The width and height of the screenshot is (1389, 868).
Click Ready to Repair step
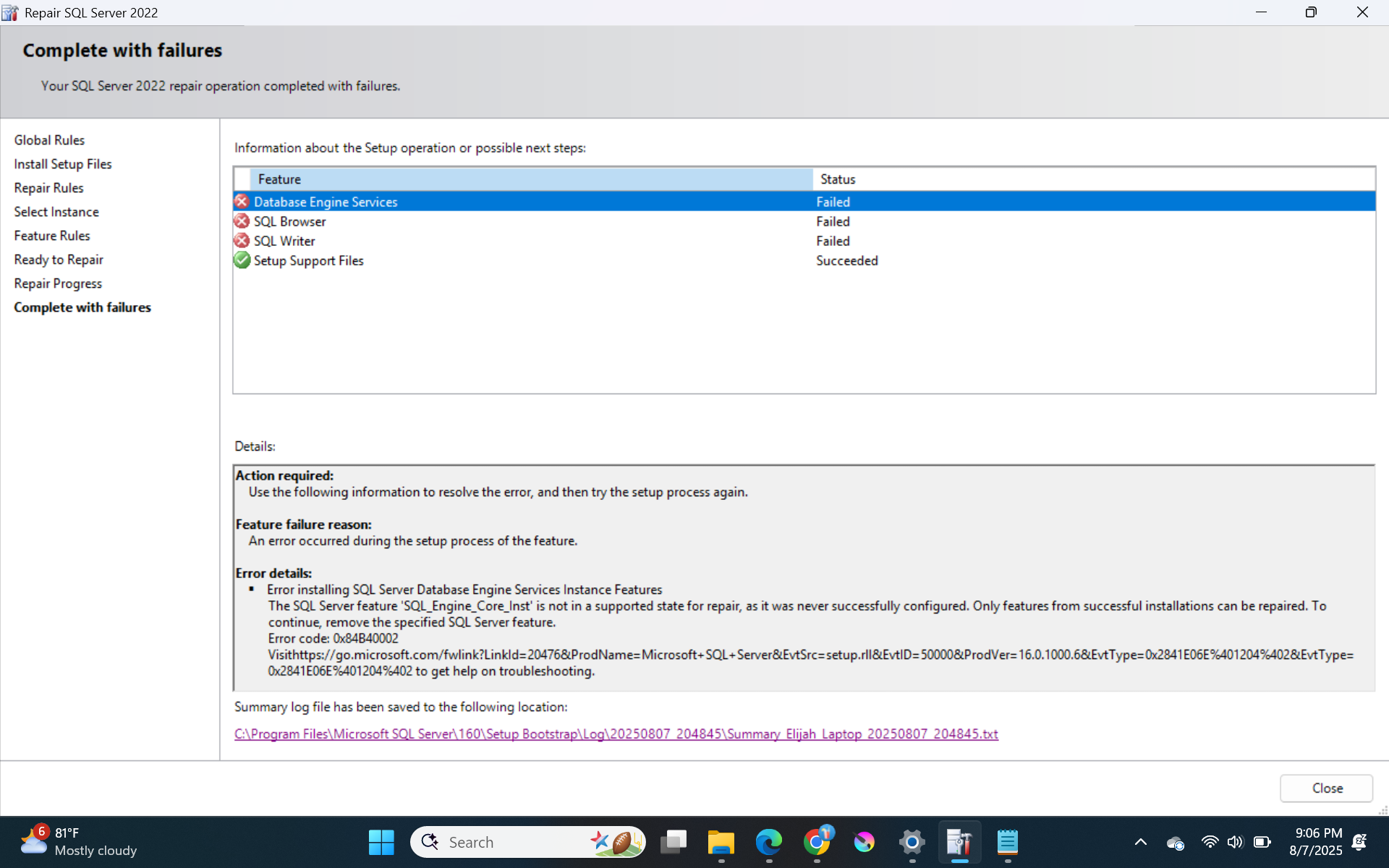[x=59, y=260]
